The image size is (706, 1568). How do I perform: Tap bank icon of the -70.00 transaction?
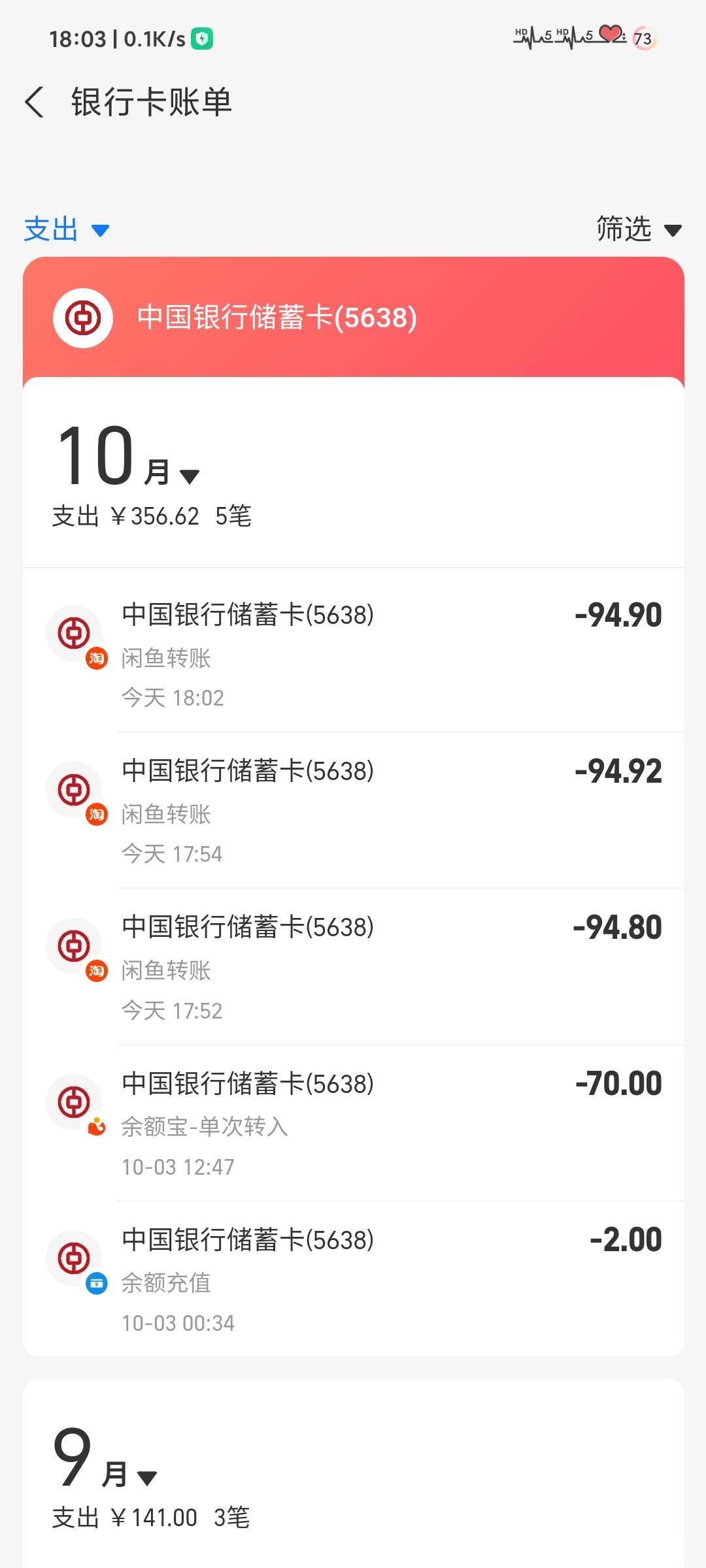(x=74, y=1102)
